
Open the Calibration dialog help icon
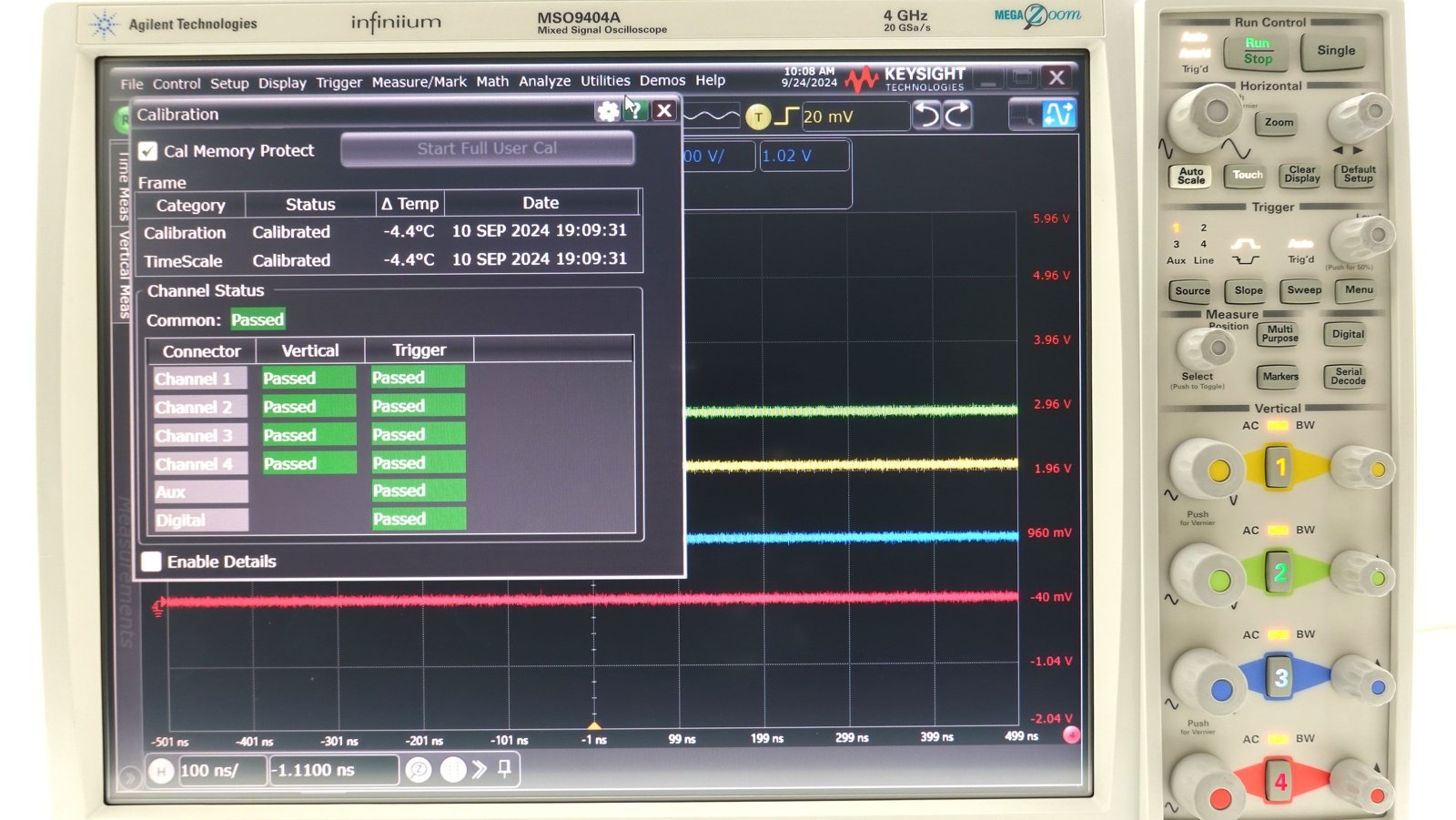[x=635, y=111]
